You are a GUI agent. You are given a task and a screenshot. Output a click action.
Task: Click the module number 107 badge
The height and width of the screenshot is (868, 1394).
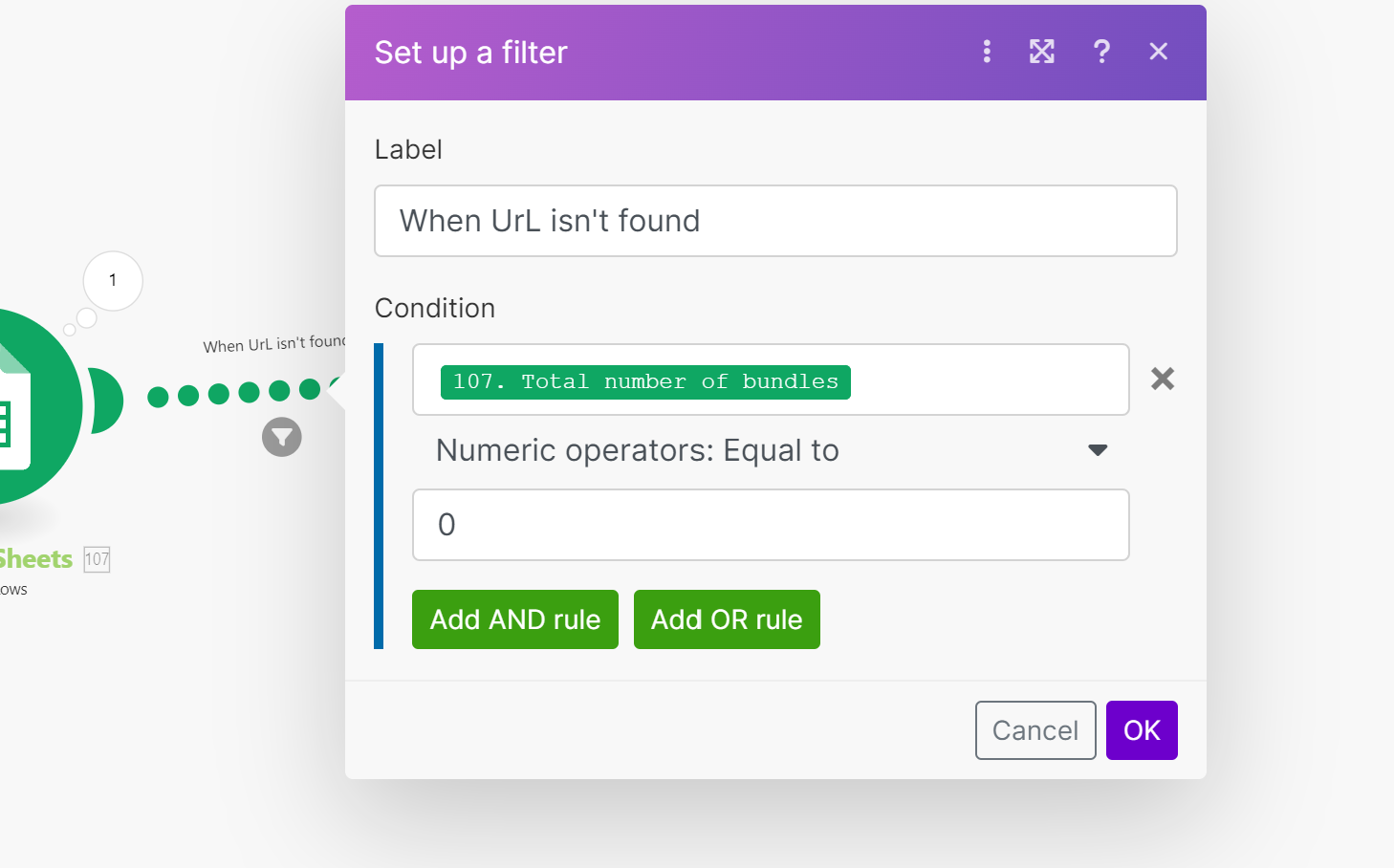pos(97,559)
